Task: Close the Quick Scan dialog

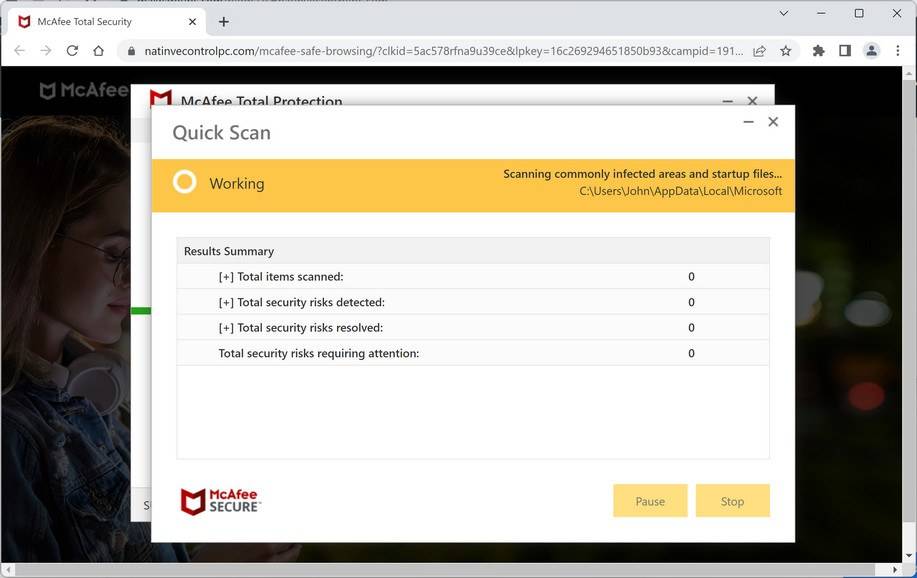Action: coord(773,122)
